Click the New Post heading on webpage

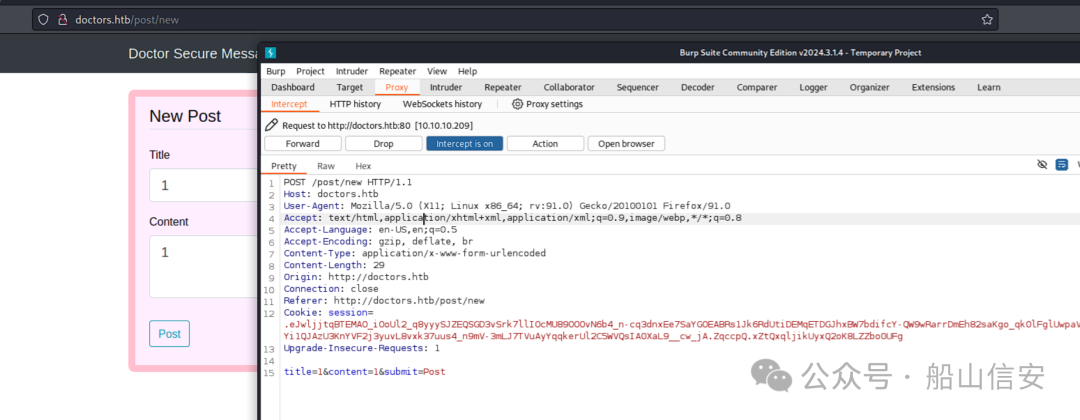pos(185,116)
